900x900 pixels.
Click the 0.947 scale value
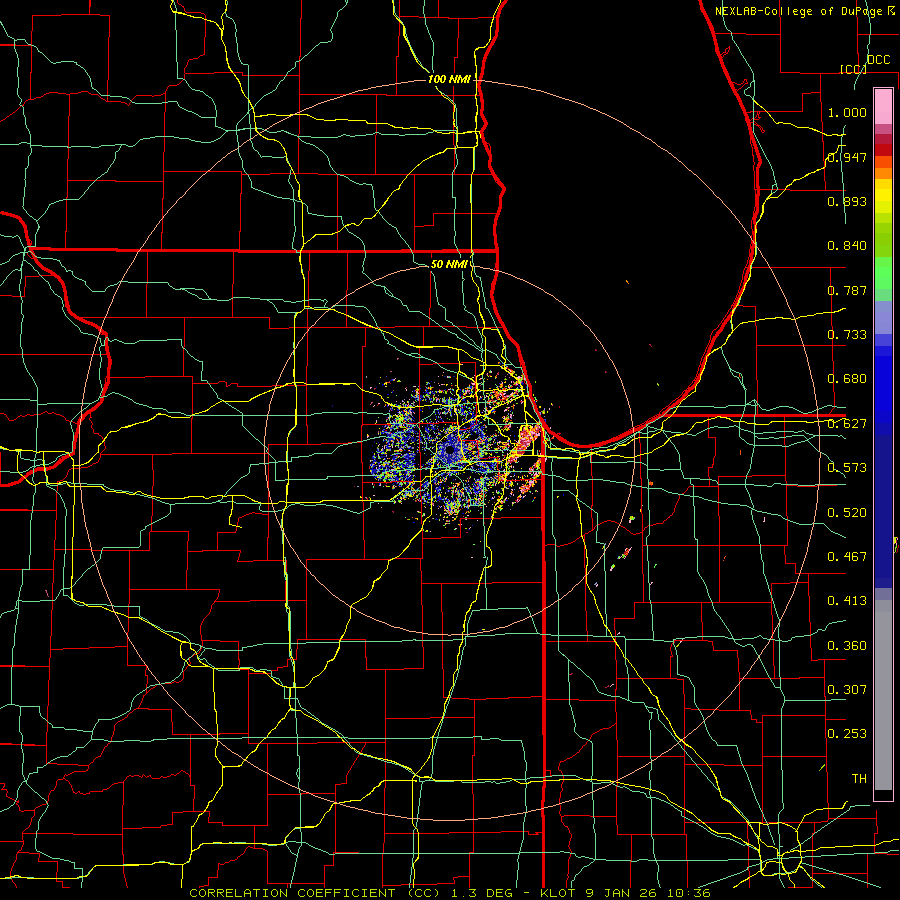tap(847, 157)
